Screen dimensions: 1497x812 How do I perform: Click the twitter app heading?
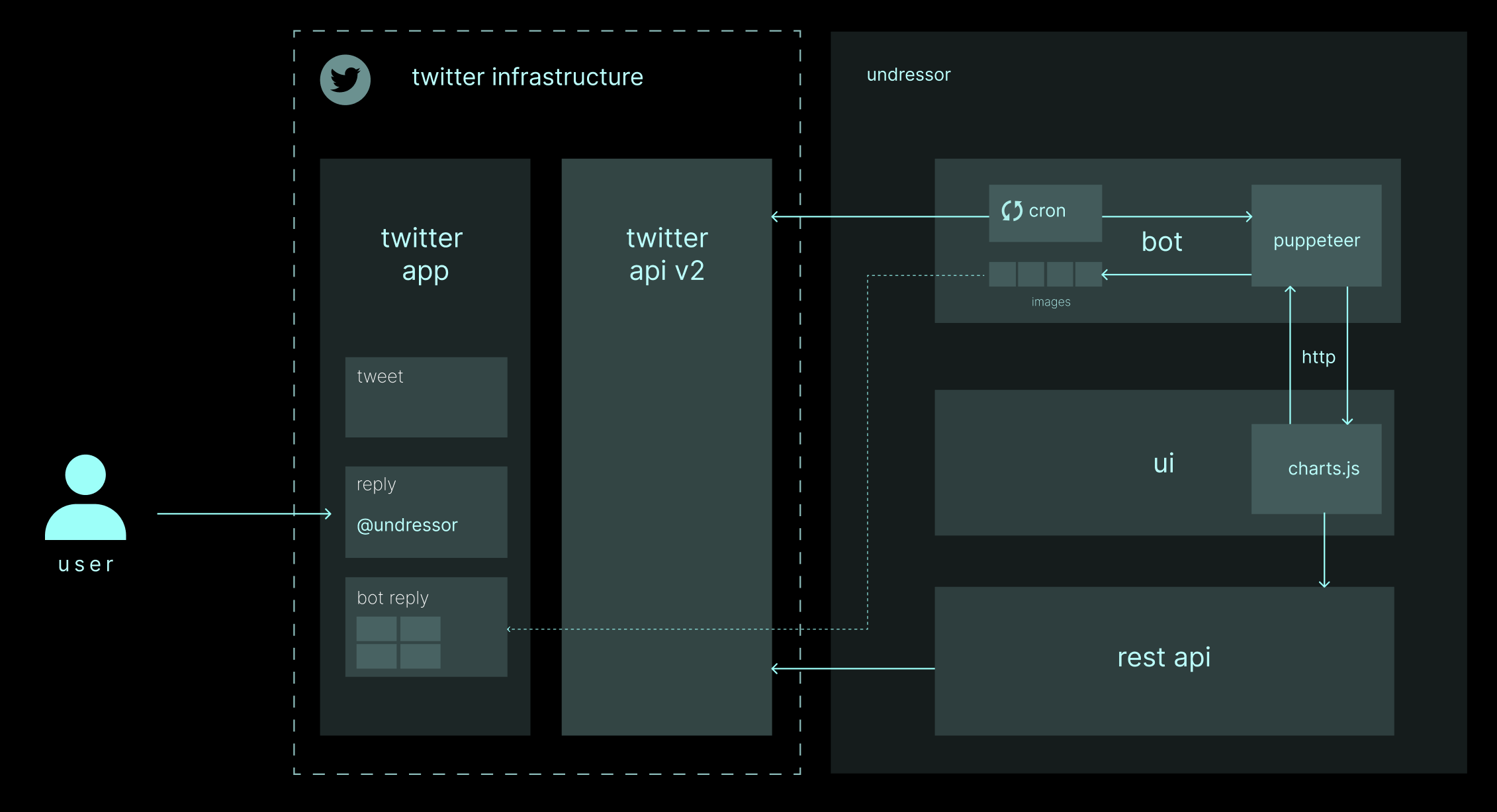[423, 254]
